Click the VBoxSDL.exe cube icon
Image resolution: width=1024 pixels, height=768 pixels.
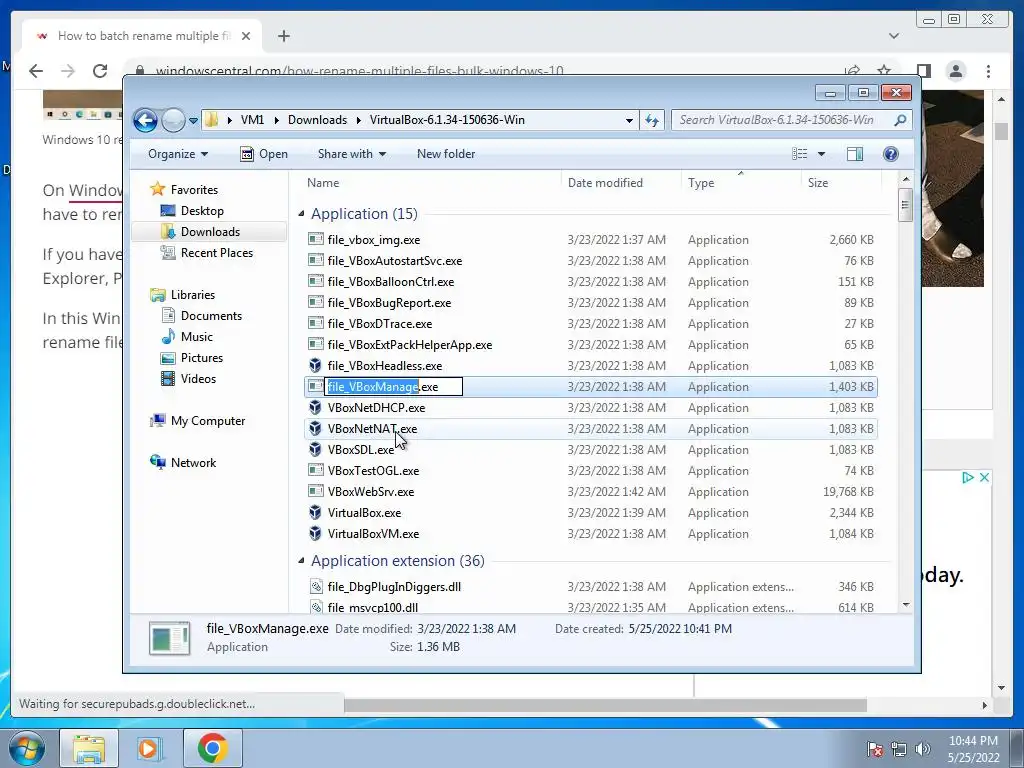pos(315,449)
